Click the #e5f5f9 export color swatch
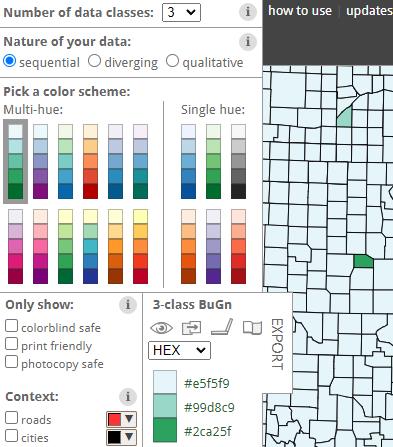This screenshot has width=393, height=447. pyautogui.click(x=165, y=382)
